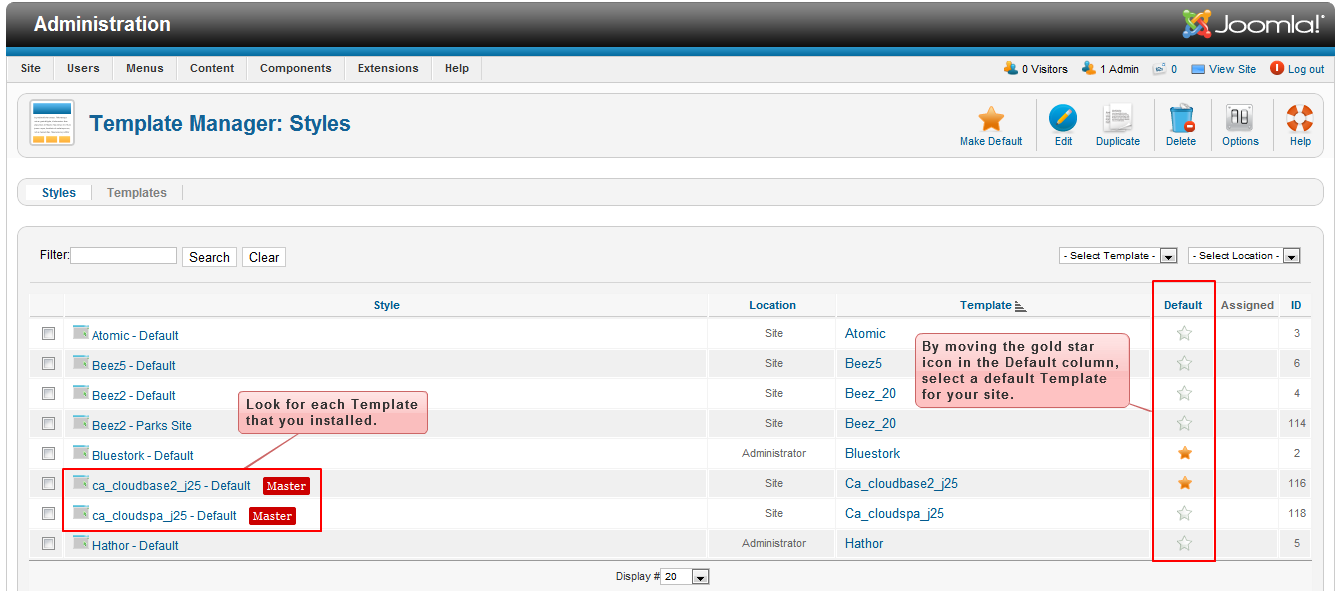Image resolution: width=1341 pixels, height=591 pixels.
Task: Check the ca_cloudspa_j25 - Default row checkbox
Action: coord(48,514)
